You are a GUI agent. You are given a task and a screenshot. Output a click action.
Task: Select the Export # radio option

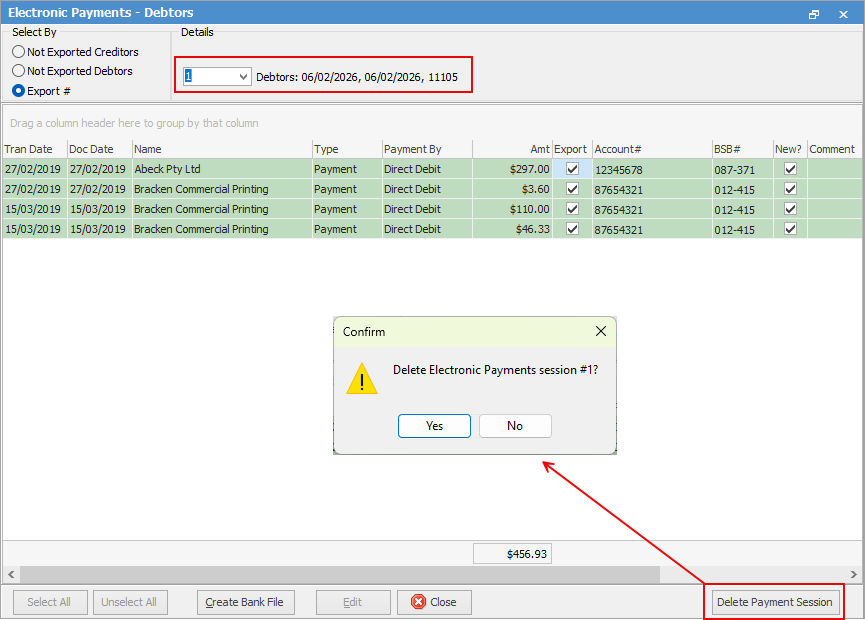(x=19, y=91)
